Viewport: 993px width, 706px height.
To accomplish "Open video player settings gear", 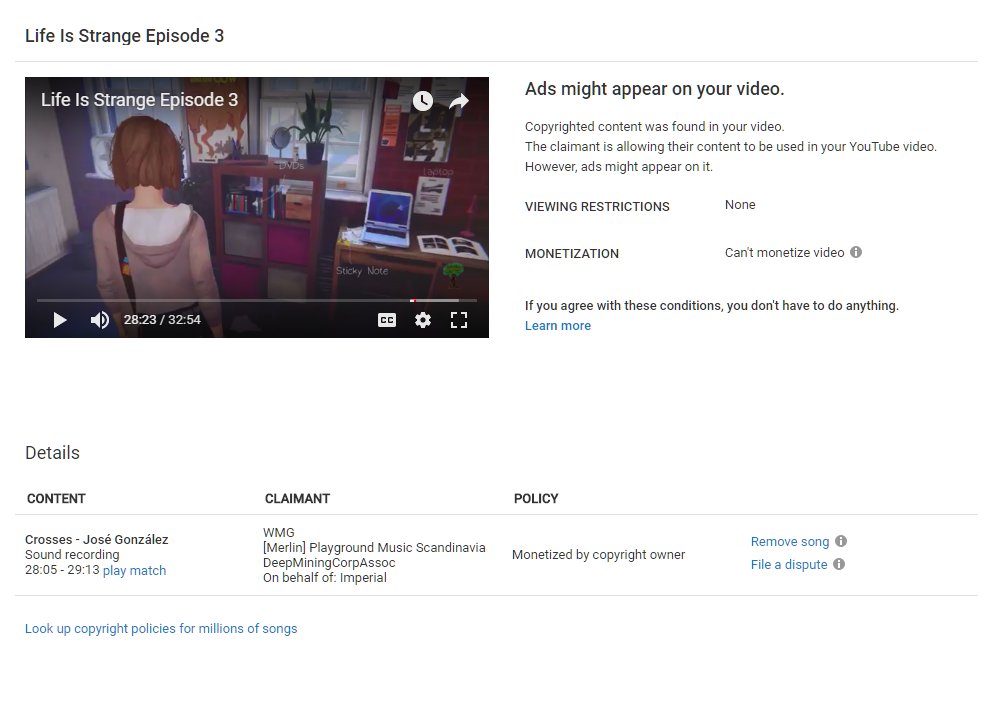I will pos(422,320).
